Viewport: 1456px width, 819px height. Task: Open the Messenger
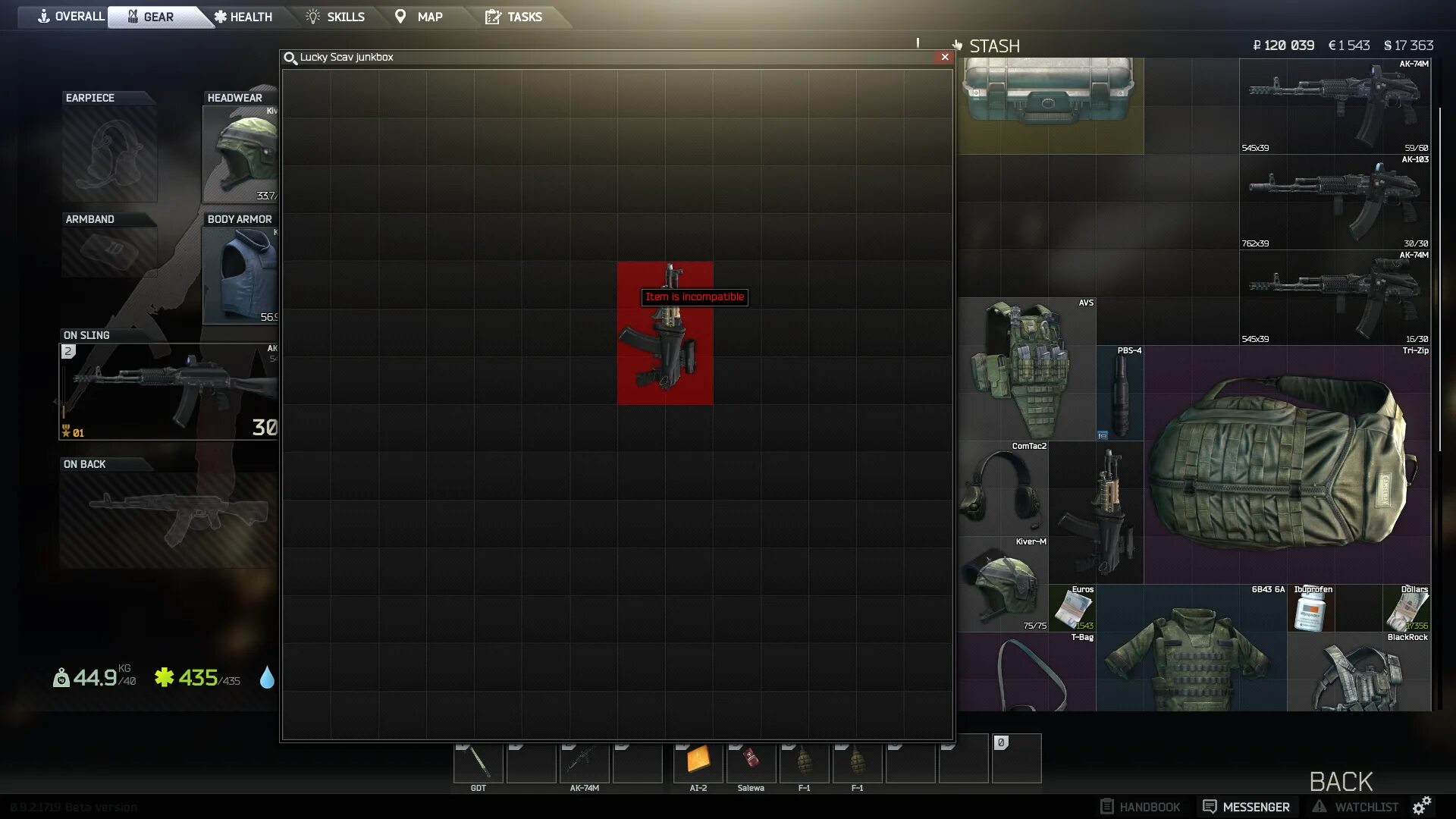pyautogui.click(x=1246, y=807)
